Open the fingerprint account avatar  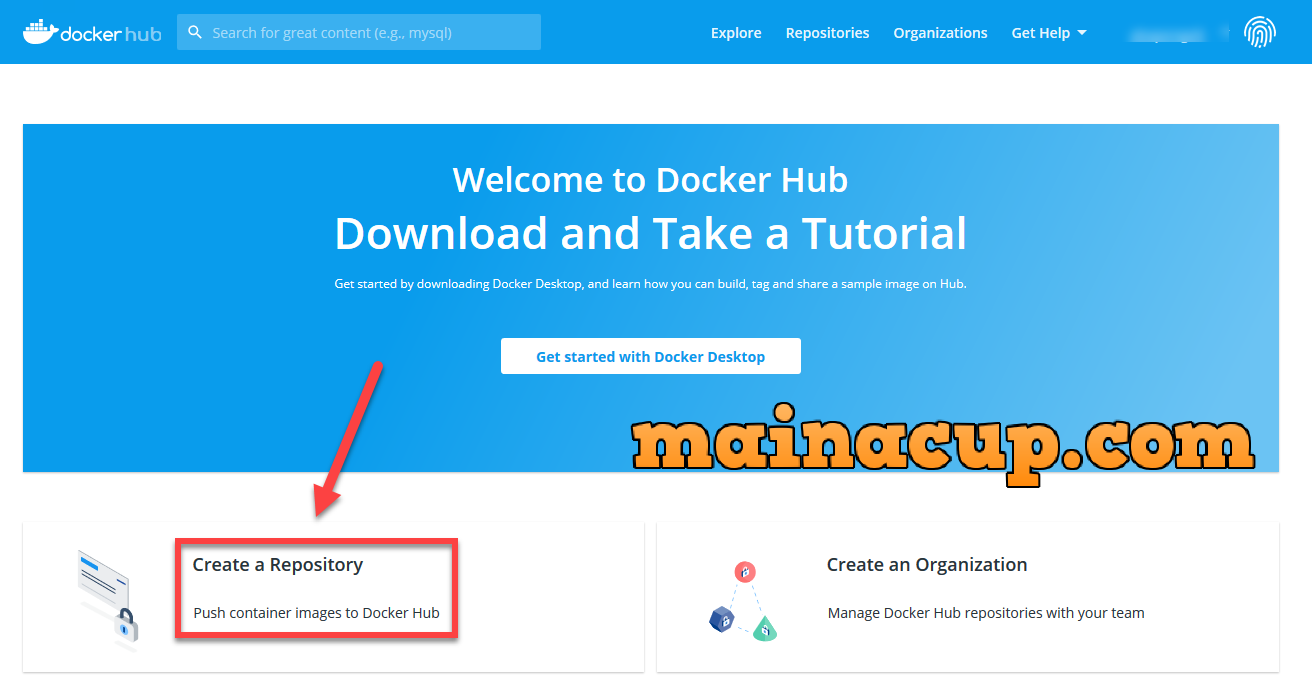pos(1260,32)
